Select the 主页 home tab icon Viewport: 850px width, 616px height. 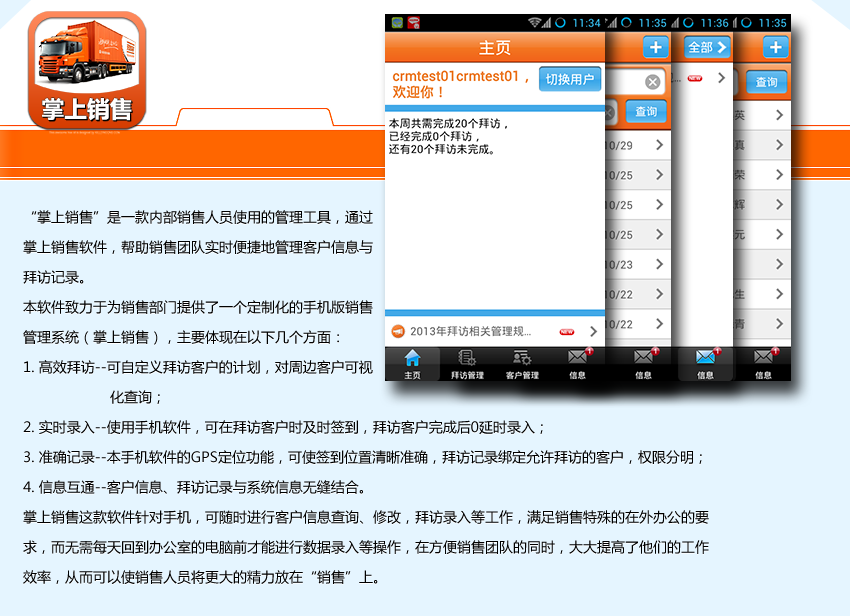(413, 364)
